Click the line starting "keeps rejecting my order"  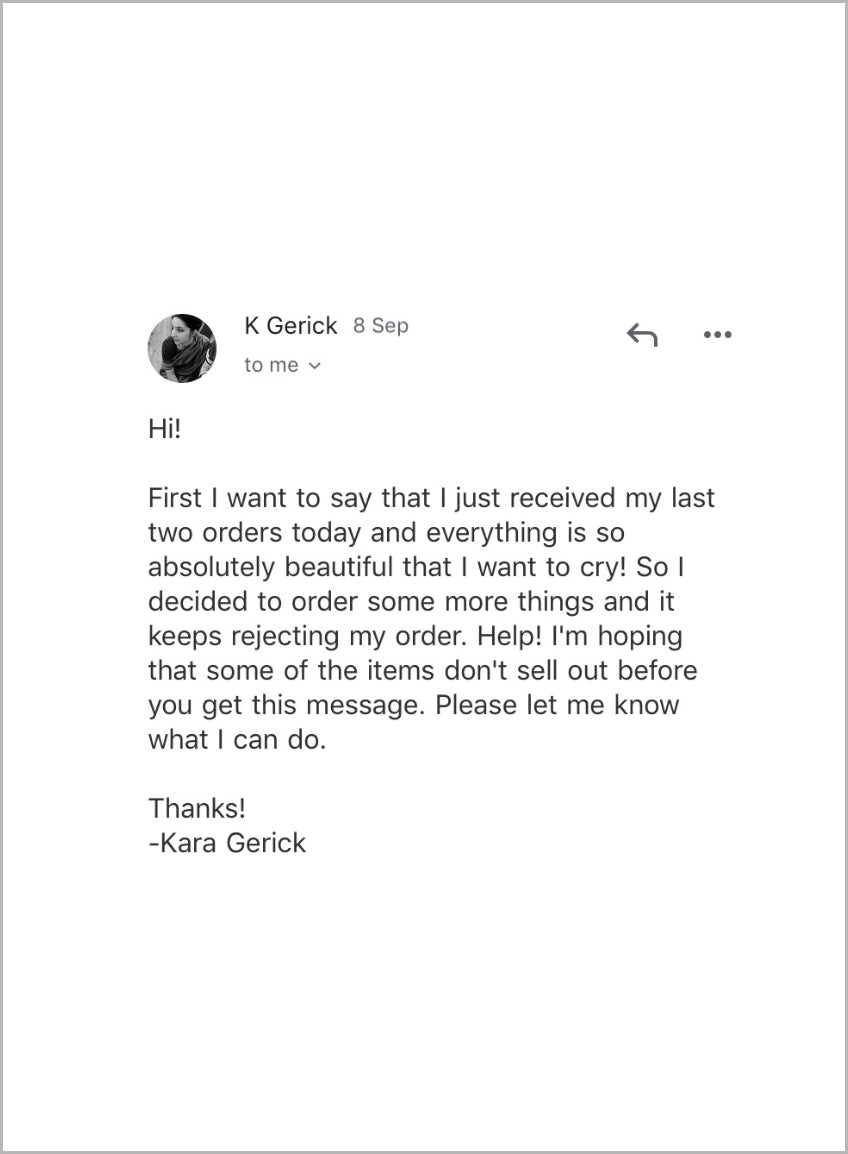[415, 636]
